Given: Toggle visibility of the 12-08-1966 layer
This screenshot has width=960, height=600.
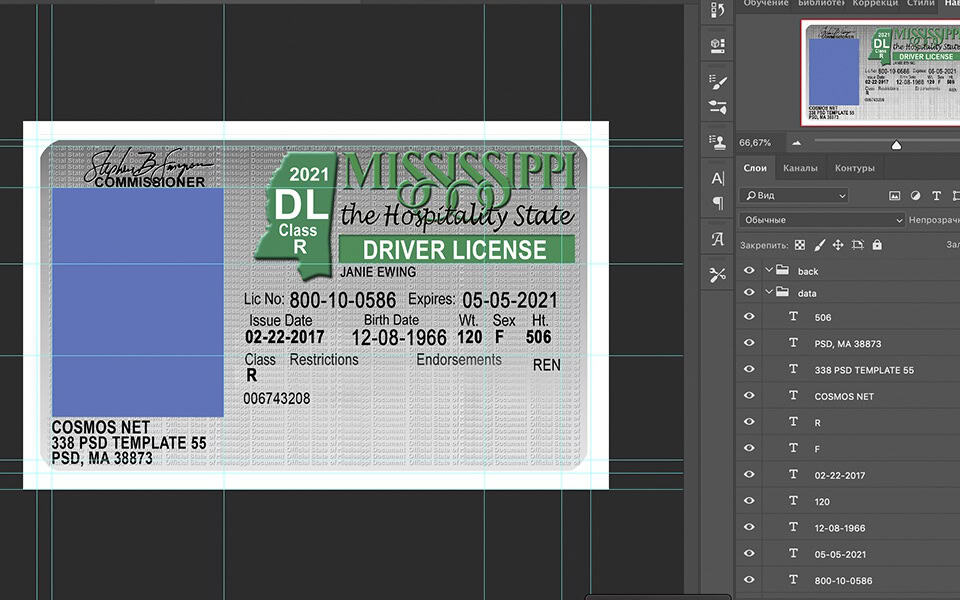Looking at the screenshot, I should tap(749, 527).
